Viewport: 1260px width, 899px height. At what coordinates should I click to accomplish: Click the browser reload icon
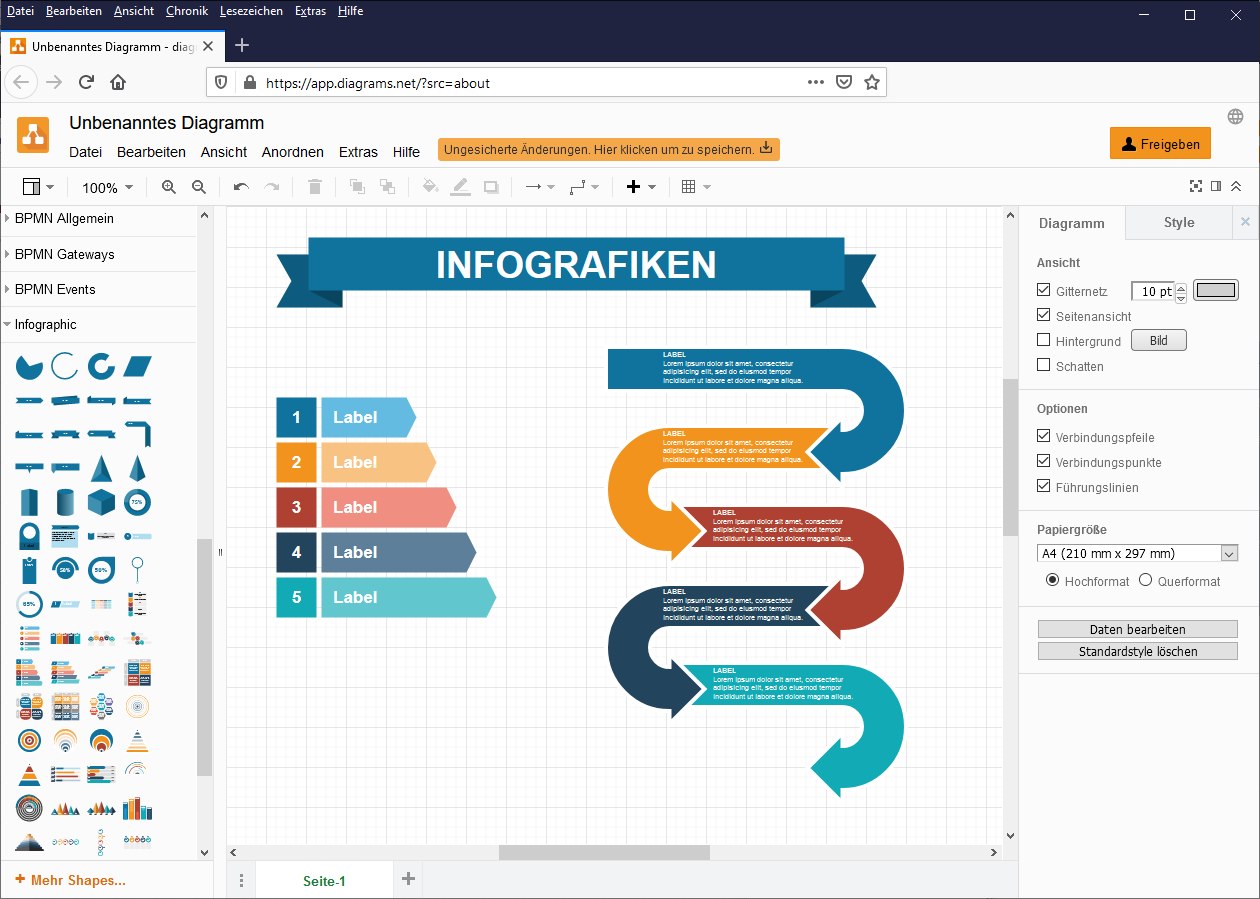click(x=87, y=82)
